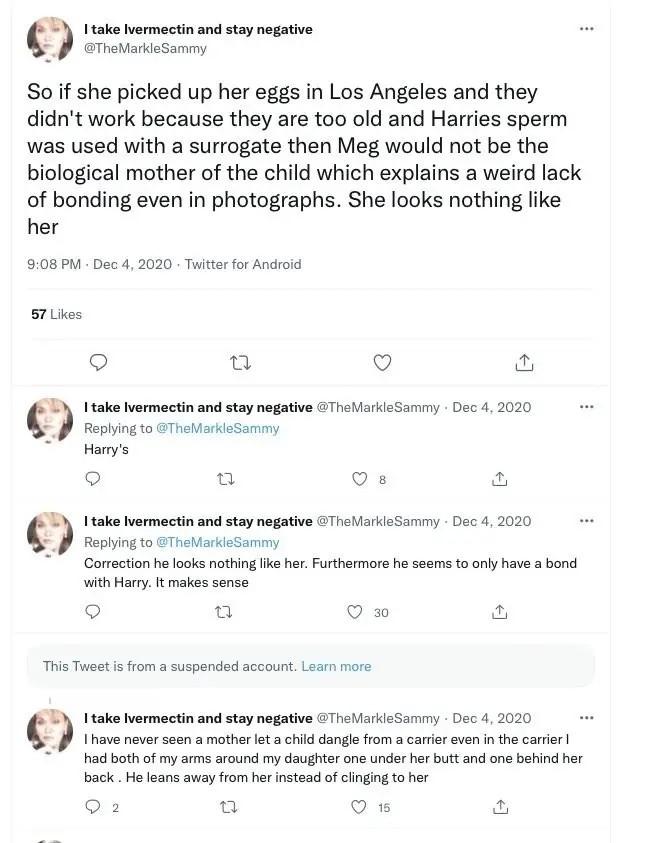The height and width of the screenshot is (843, 647).
Task: Click the "Twitter for Android" source label
Action: click(243, 264)
